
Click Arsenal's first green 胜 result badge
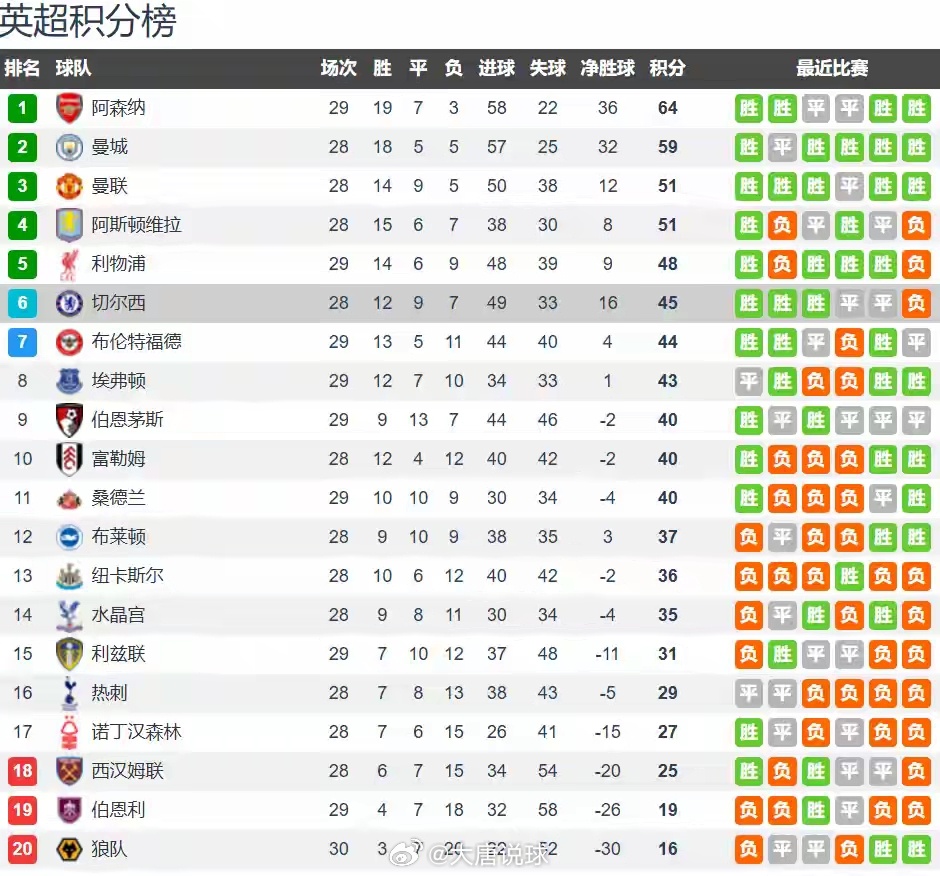(749, 108)
